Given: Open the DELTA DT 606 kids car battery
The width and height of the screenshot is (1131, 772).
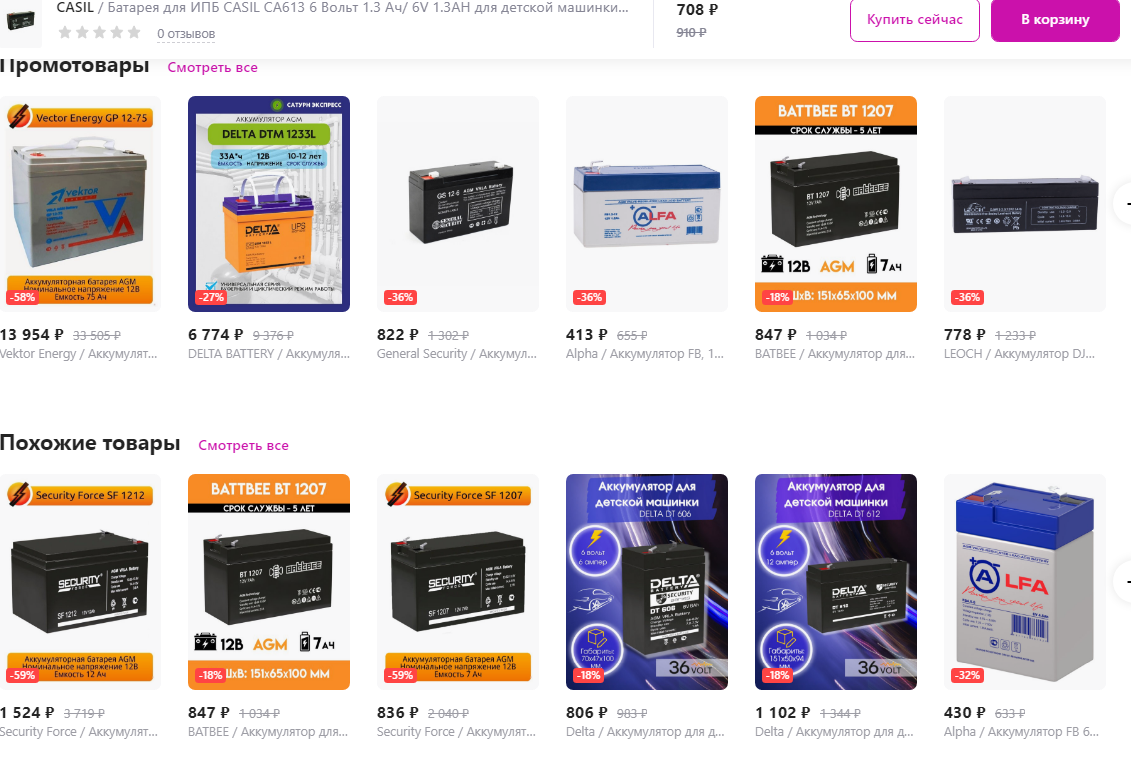Looking at the screenshot, I should 646,582.
